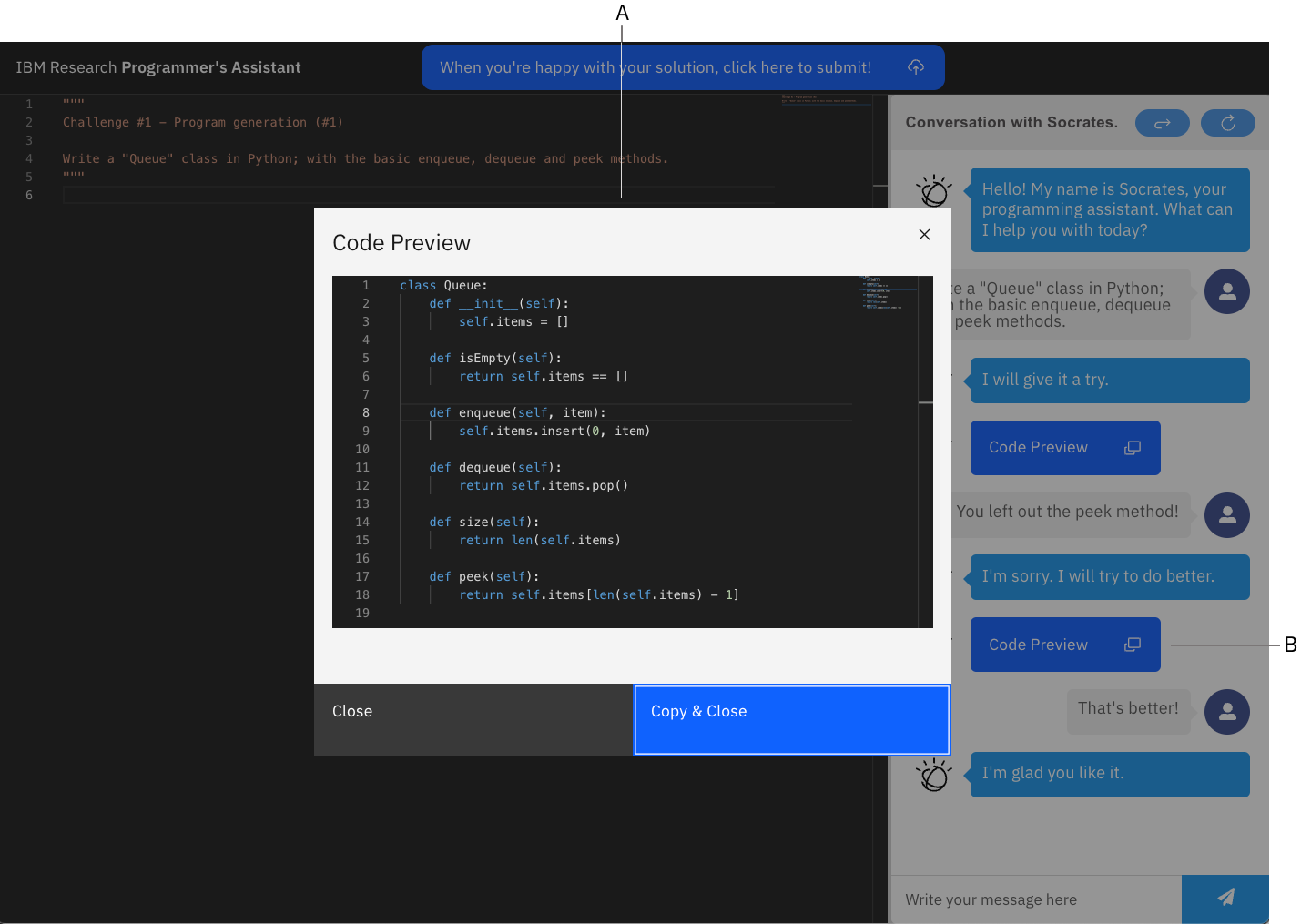Viewport: 1311px width, 924px height.
Task: Click popup icon on the second Code Preview
Action: 1132,645
